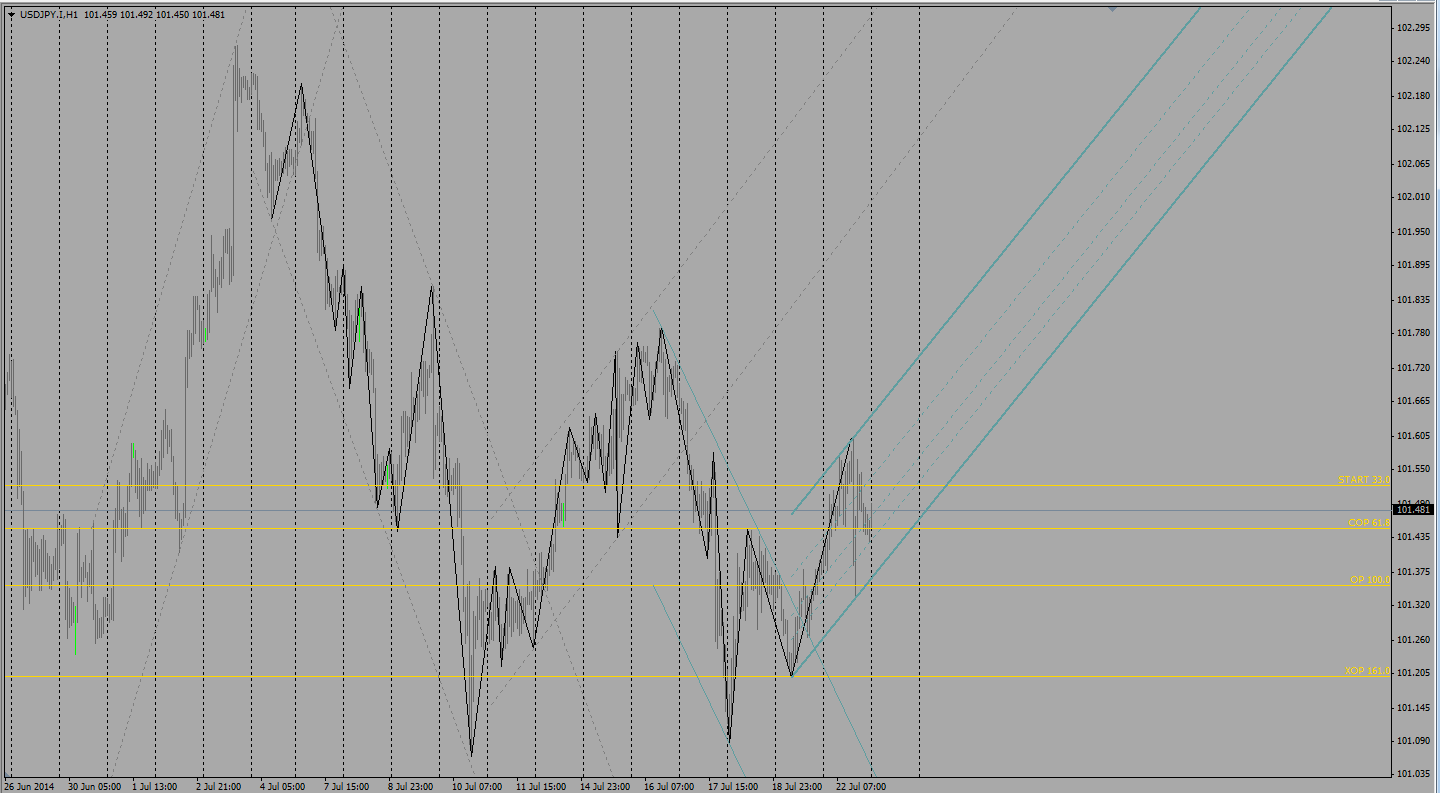Click the 26 Jun 2014 date label

pos(30,787)
